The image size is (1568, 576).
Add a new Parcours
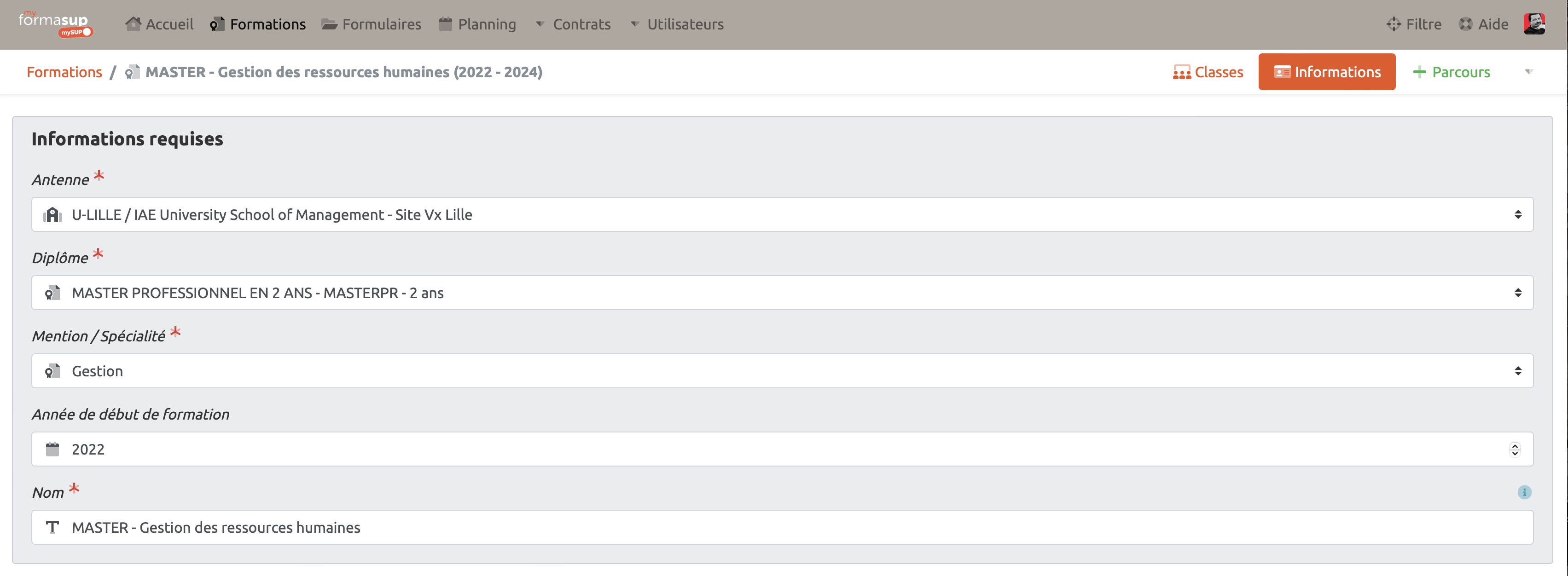[1451, 72]
